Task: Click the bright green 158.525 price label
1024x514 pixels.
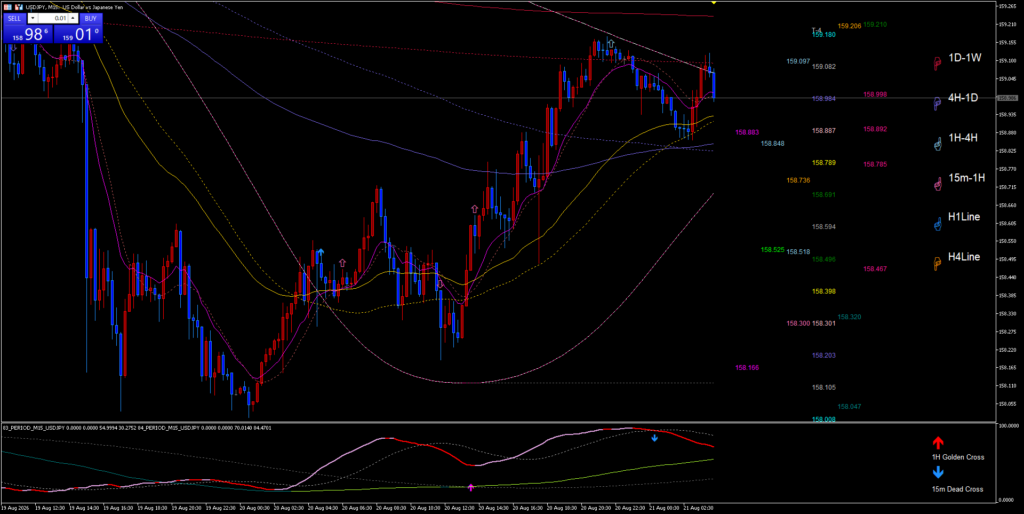Action: (x=773, y=249)
